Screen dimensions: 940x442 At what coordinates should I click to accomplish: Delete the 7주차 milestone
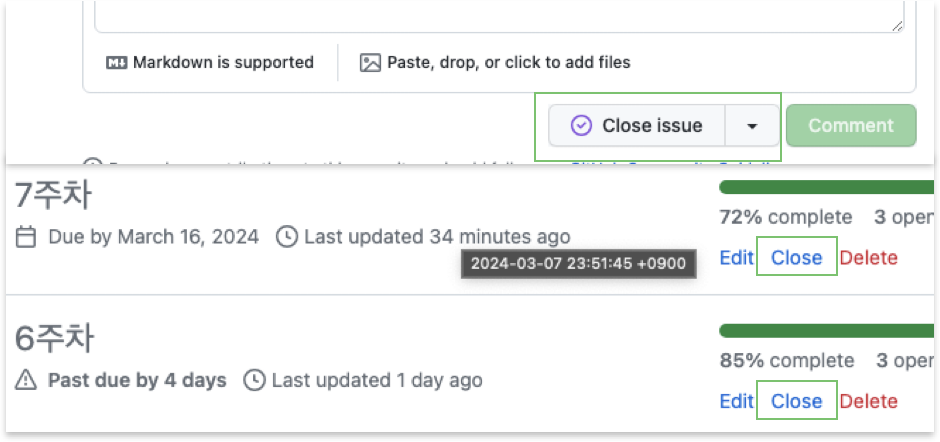[868, 258]
